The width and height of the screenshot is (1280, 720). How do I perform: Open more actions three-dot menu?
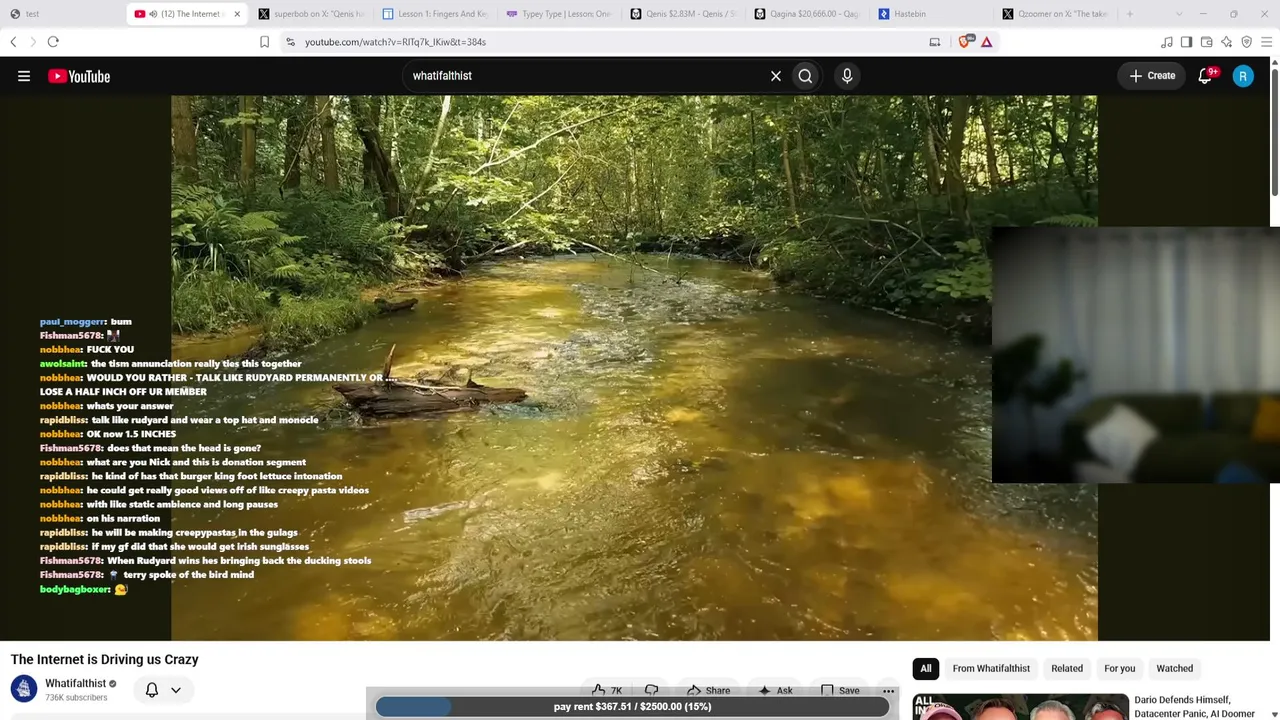point(888,690)
